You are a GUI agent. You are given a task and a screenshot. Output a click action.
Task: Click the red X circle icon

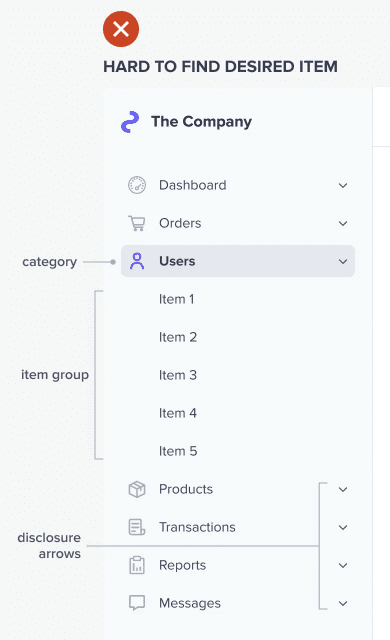pyautogui.click(x=121, y=29)
